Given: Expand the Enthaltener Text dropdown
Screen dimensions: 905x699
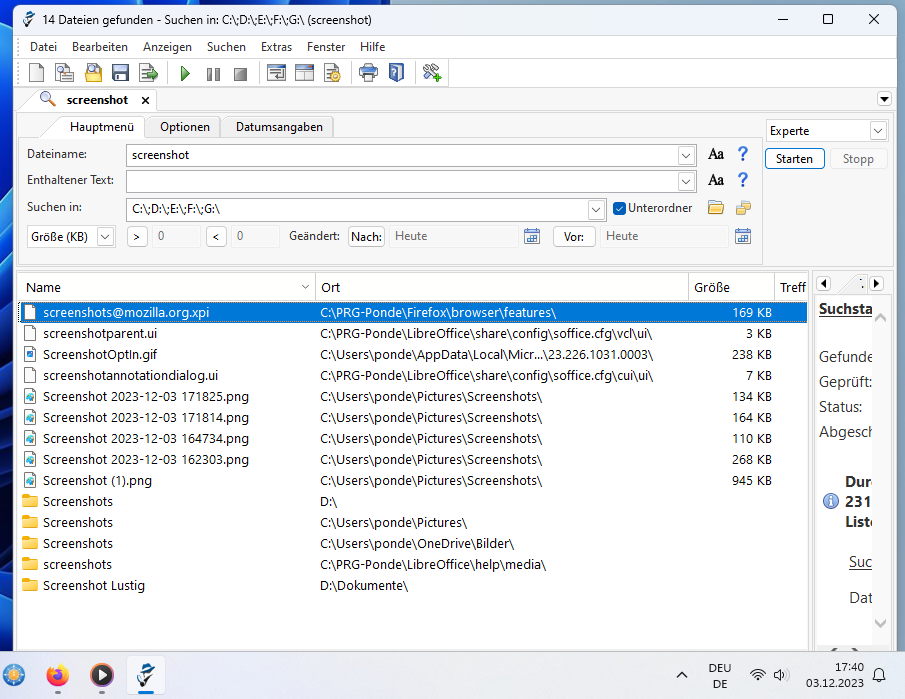Looking at the screenshot, I should [686, 181].
